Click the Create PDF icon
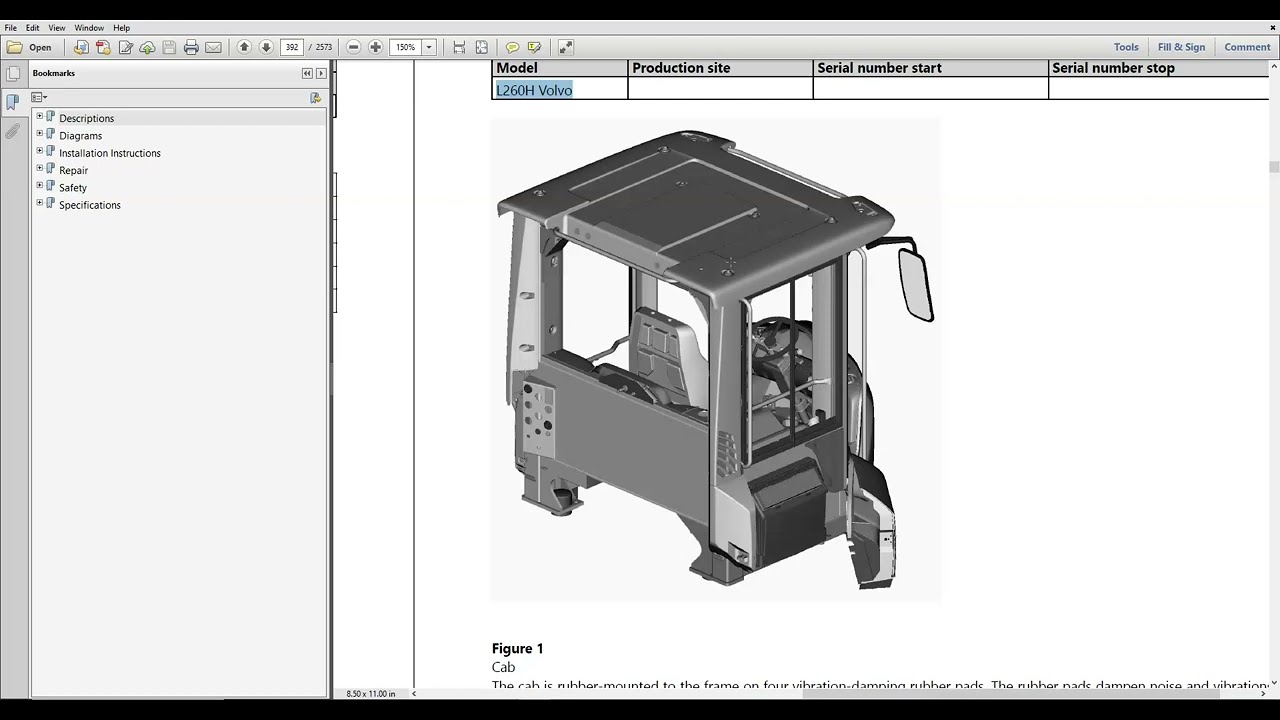 103,47
